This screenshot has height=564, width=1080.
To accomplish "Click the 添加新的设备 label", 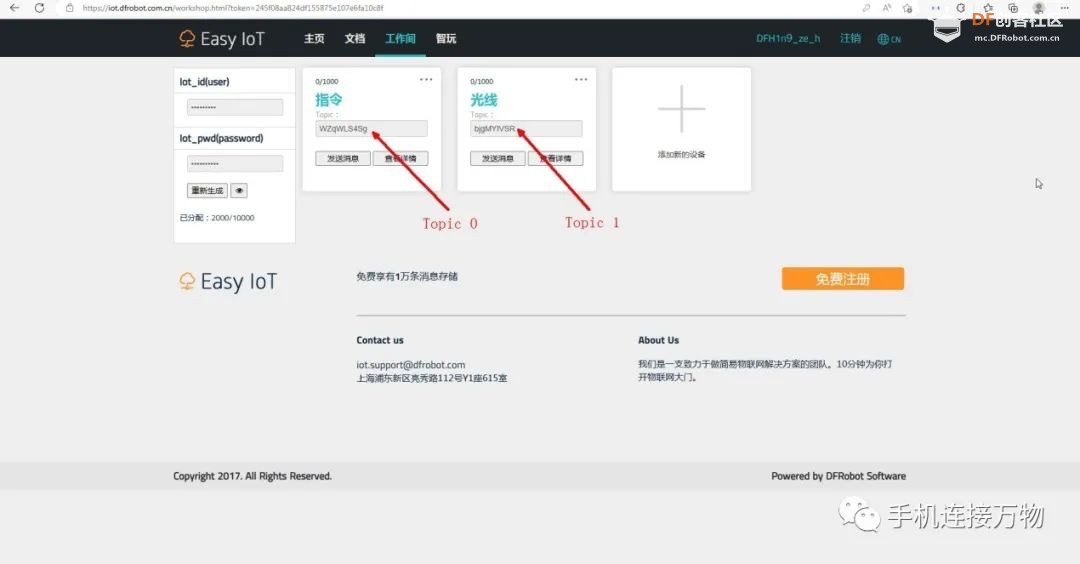I will click(682, 154).
